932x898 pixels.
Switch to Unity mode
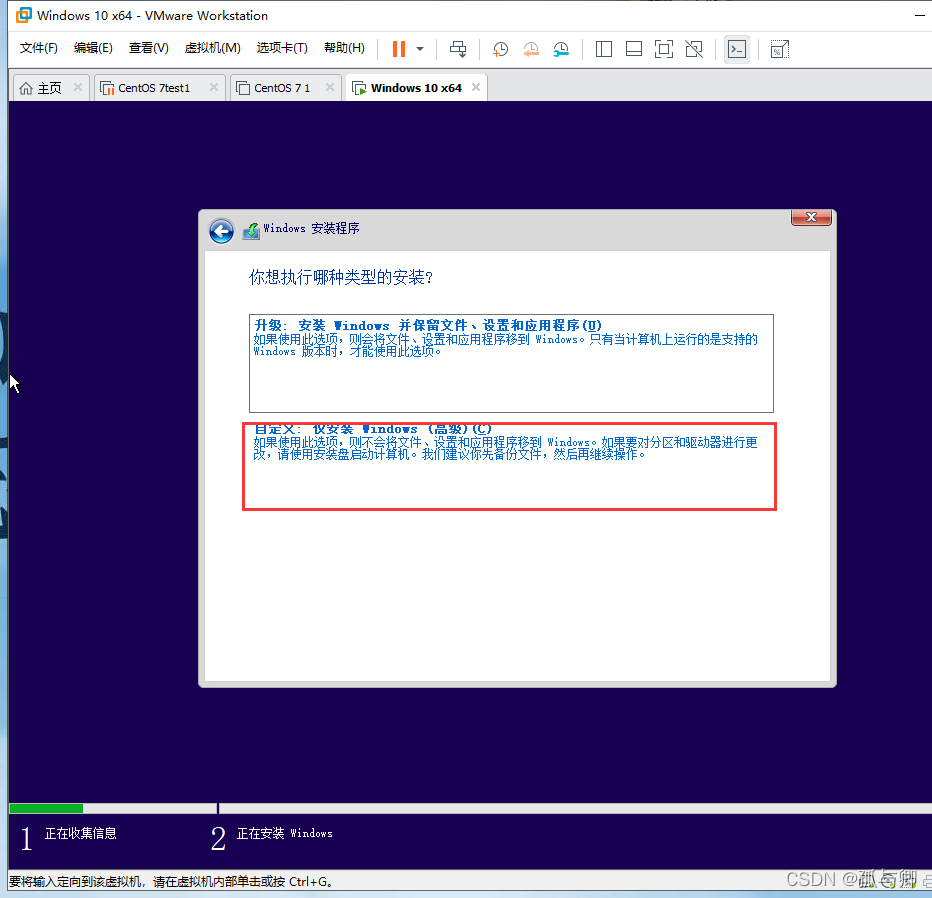click(x=694, y=49)
